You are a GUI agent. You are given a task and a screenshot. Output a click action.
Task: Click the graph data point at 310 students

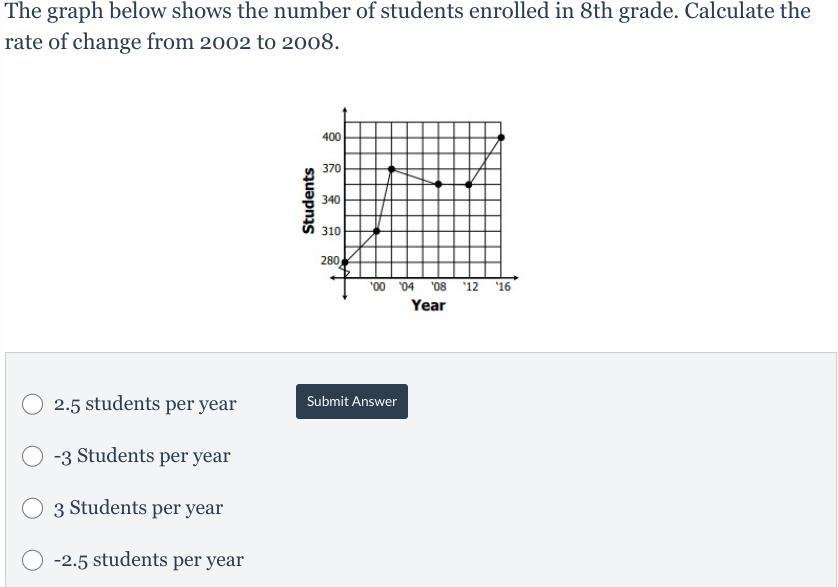point(376,231)
